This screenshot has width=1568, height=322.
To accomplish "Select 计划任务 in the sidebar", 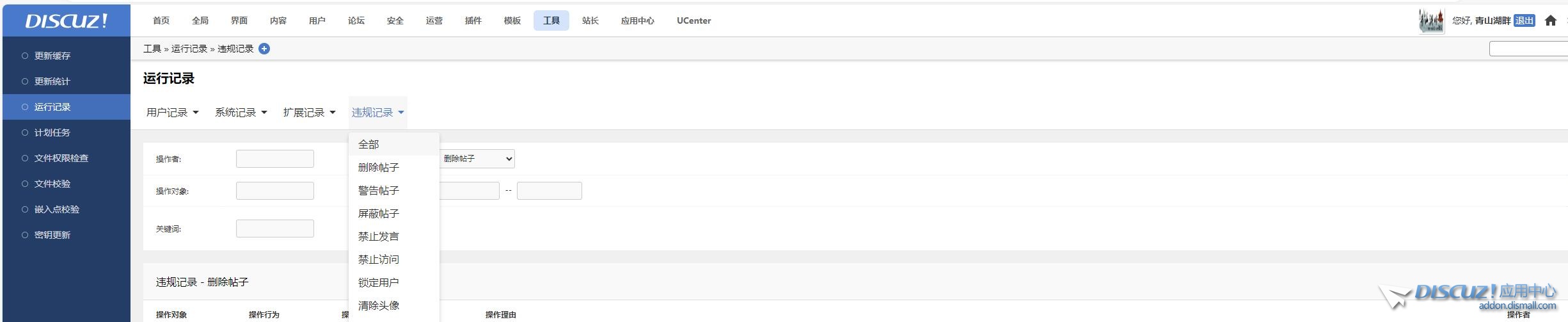I will pos(52,133).
